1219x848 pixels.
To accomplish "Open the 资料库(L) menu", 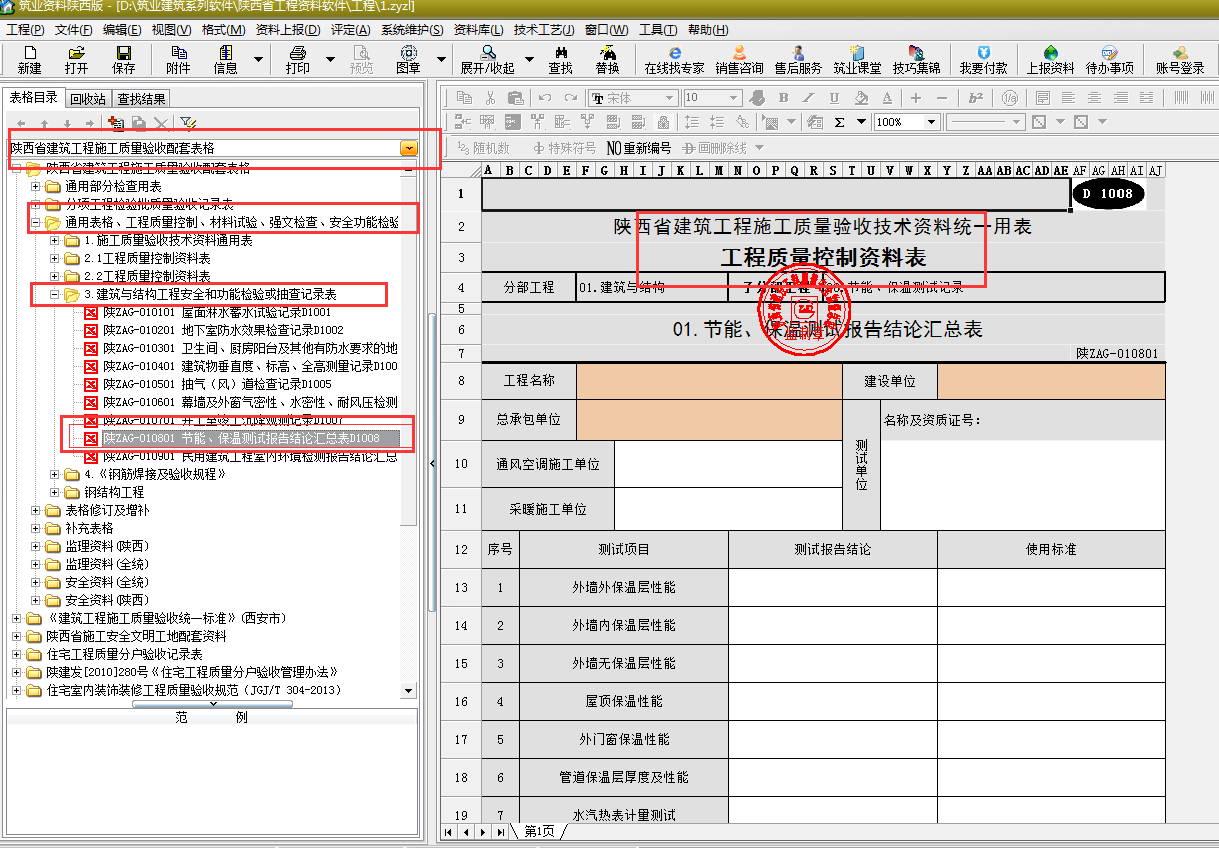I will pos(477,30).
